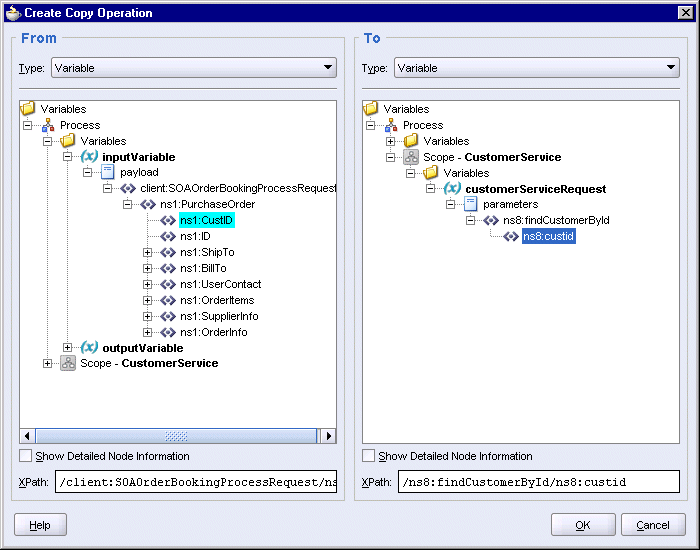
Task: Click the element icon beside ns8:custid
Action: coord(511,237)
